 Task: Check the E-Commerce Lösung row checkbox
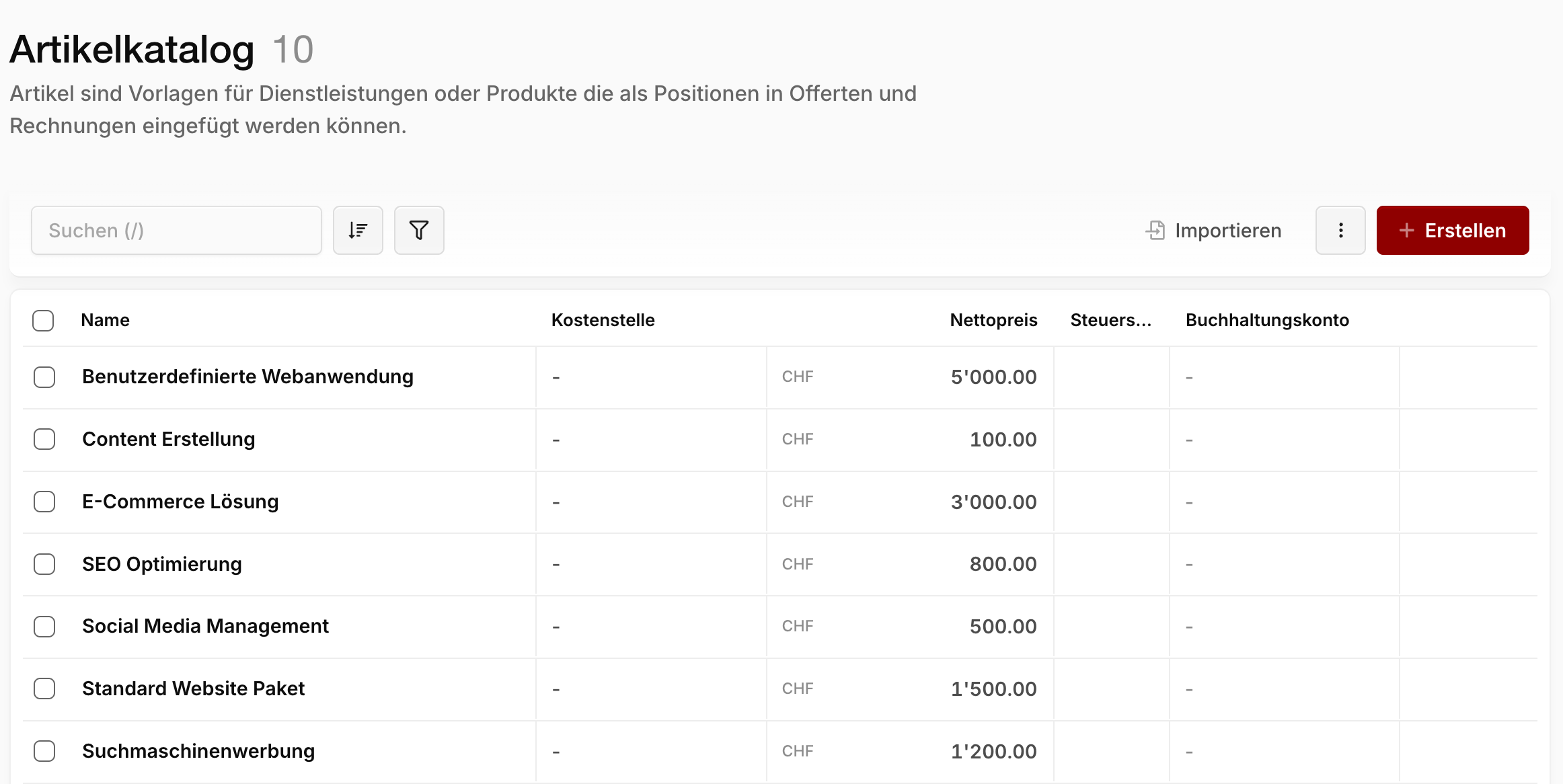point(44,502)
